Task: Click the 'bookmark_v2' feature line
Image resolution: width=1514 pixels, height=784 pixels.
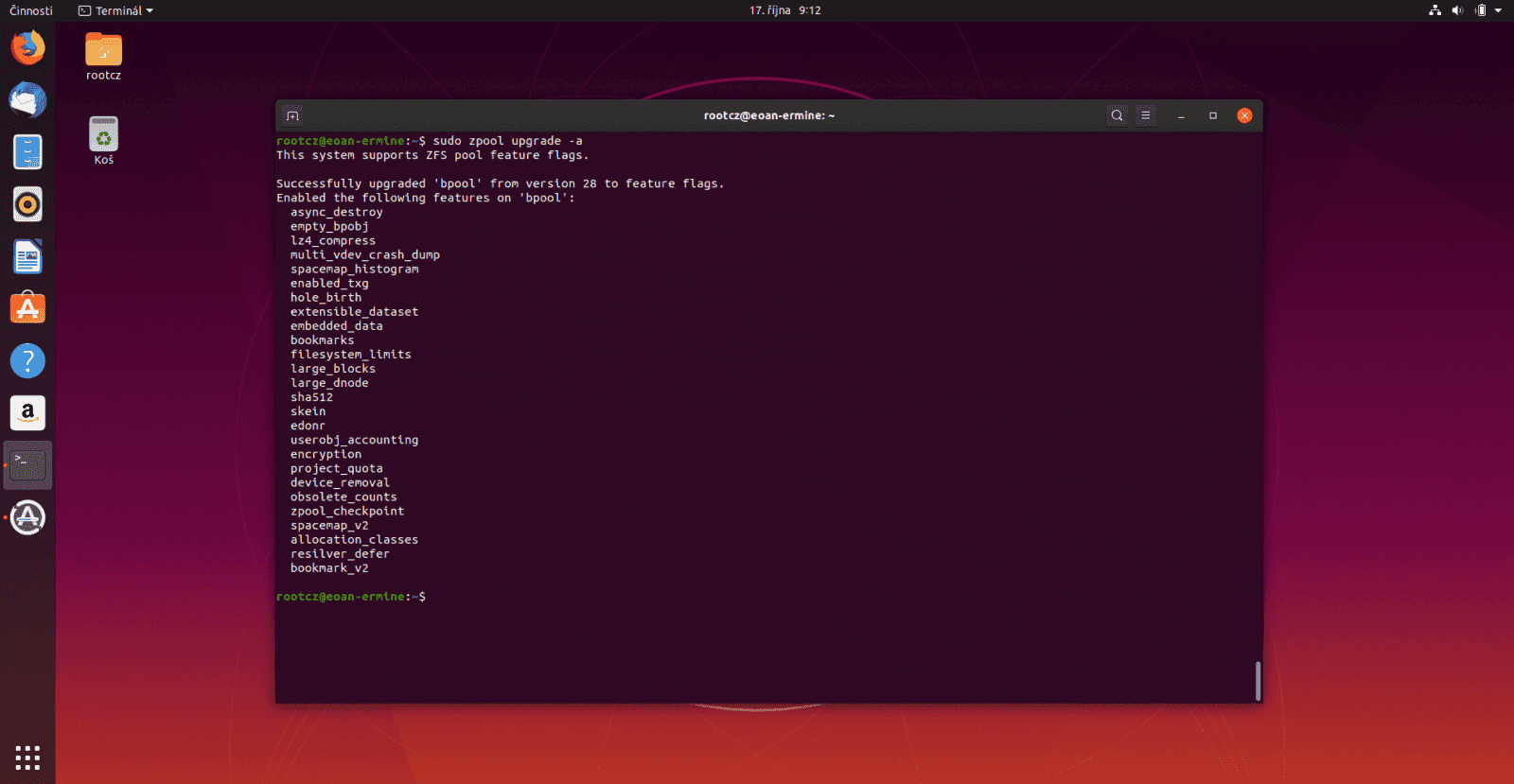Action: pyautogui.click(x=329, y=567)
